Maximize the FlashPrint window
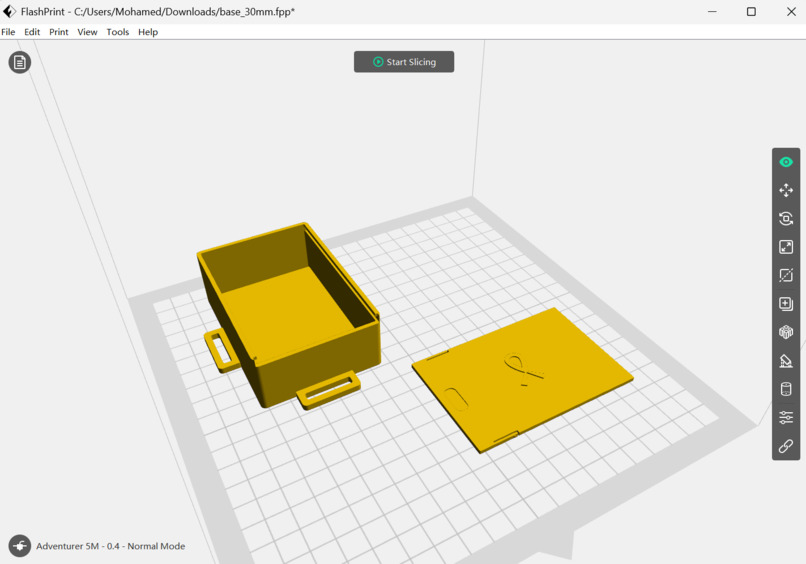The image size is (806, 564). click(751, 11)
